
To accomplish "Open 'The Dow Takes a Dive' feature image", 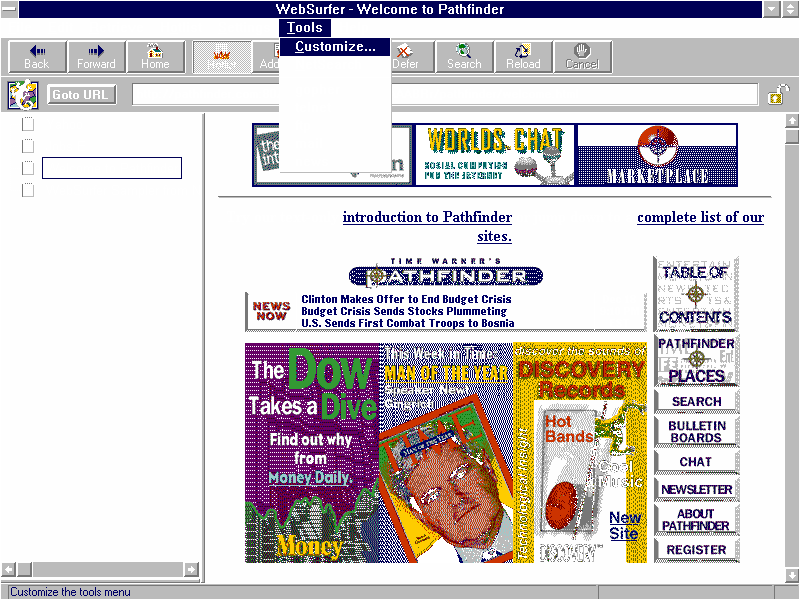I will click(x=312, y=453).
